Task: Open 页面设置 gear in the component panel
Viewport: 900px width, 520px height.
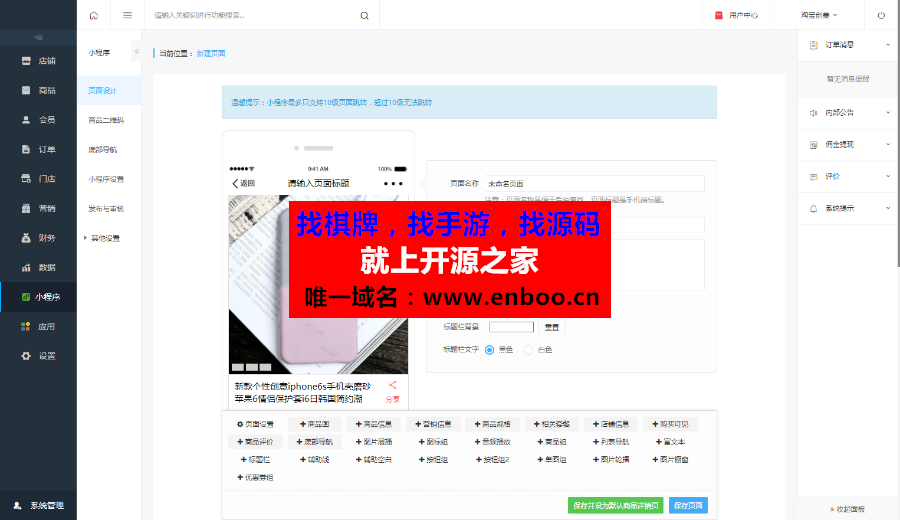Action: click(255, 424)
